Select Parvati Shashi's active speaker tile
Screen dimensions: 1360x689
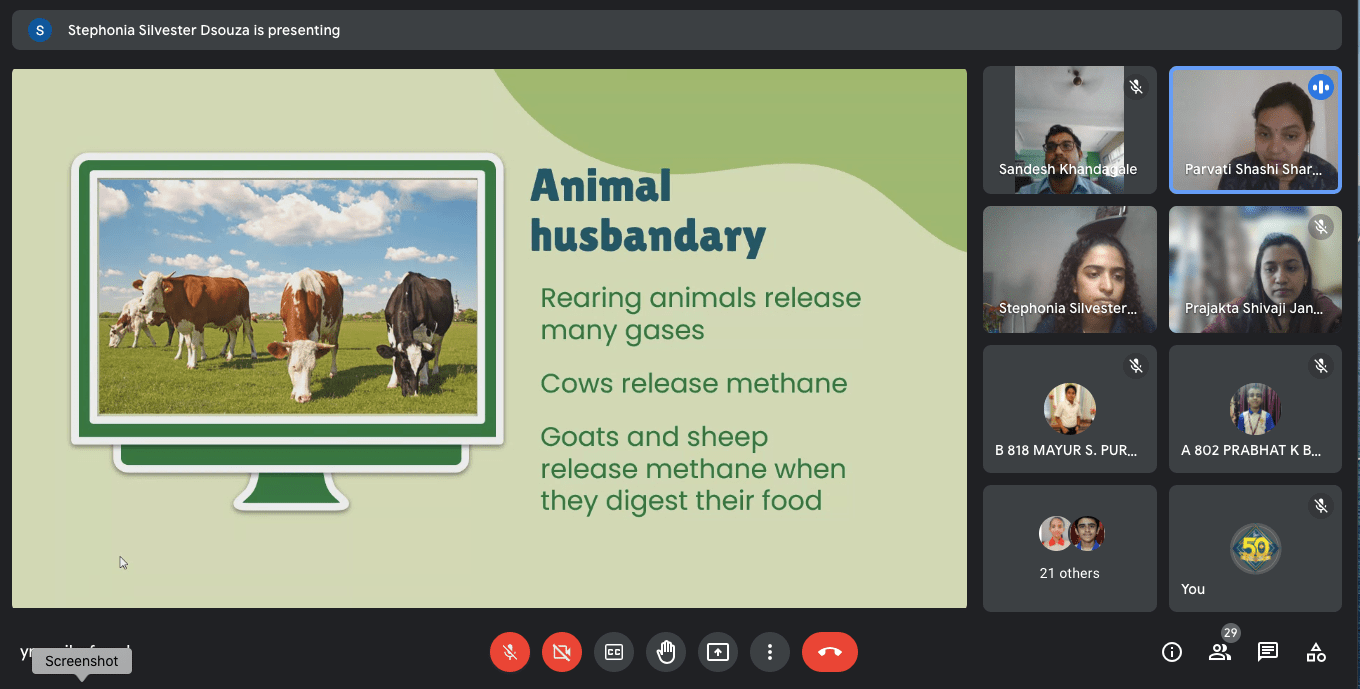(1255, 130)
